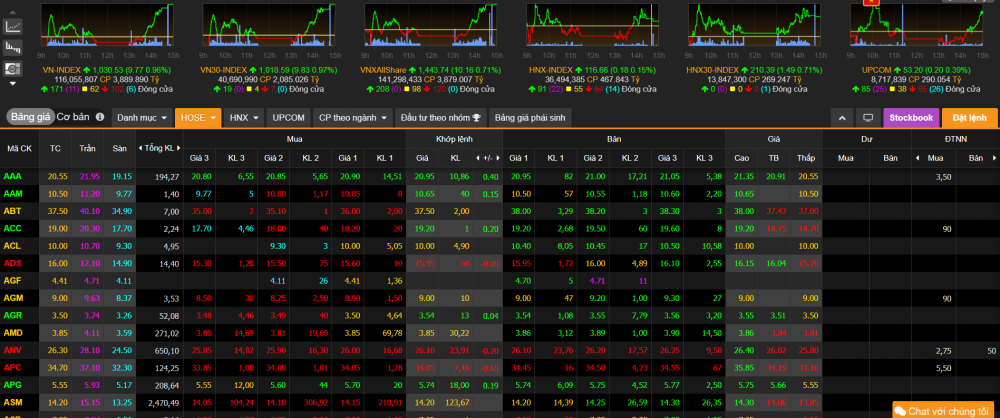Click the left arrow beside Tổng KL header
The width and height of the screenshot is (1000, 418).
tap(141, 148)
